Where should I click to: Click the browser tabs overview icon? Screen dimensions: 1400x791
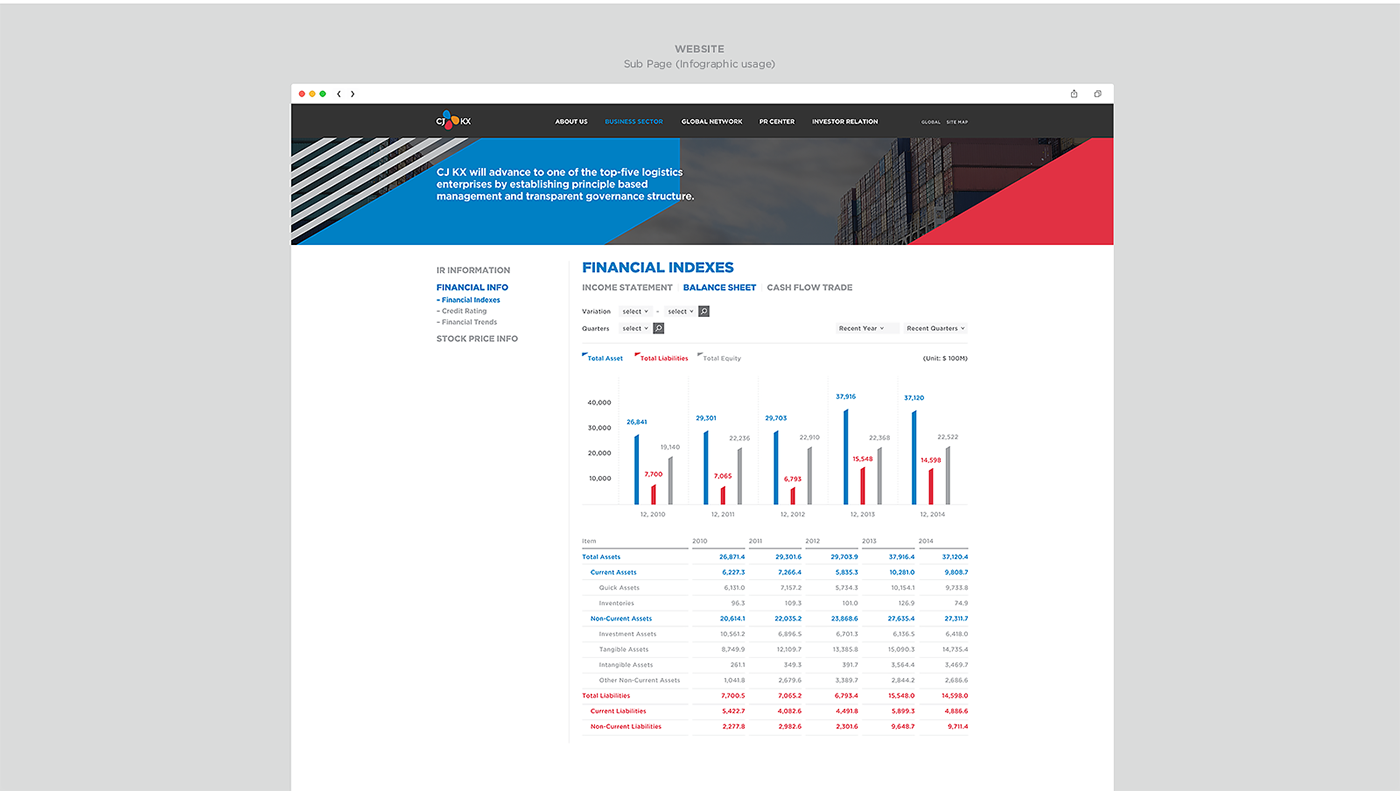pyautogui.click(x=1097, y=94)
